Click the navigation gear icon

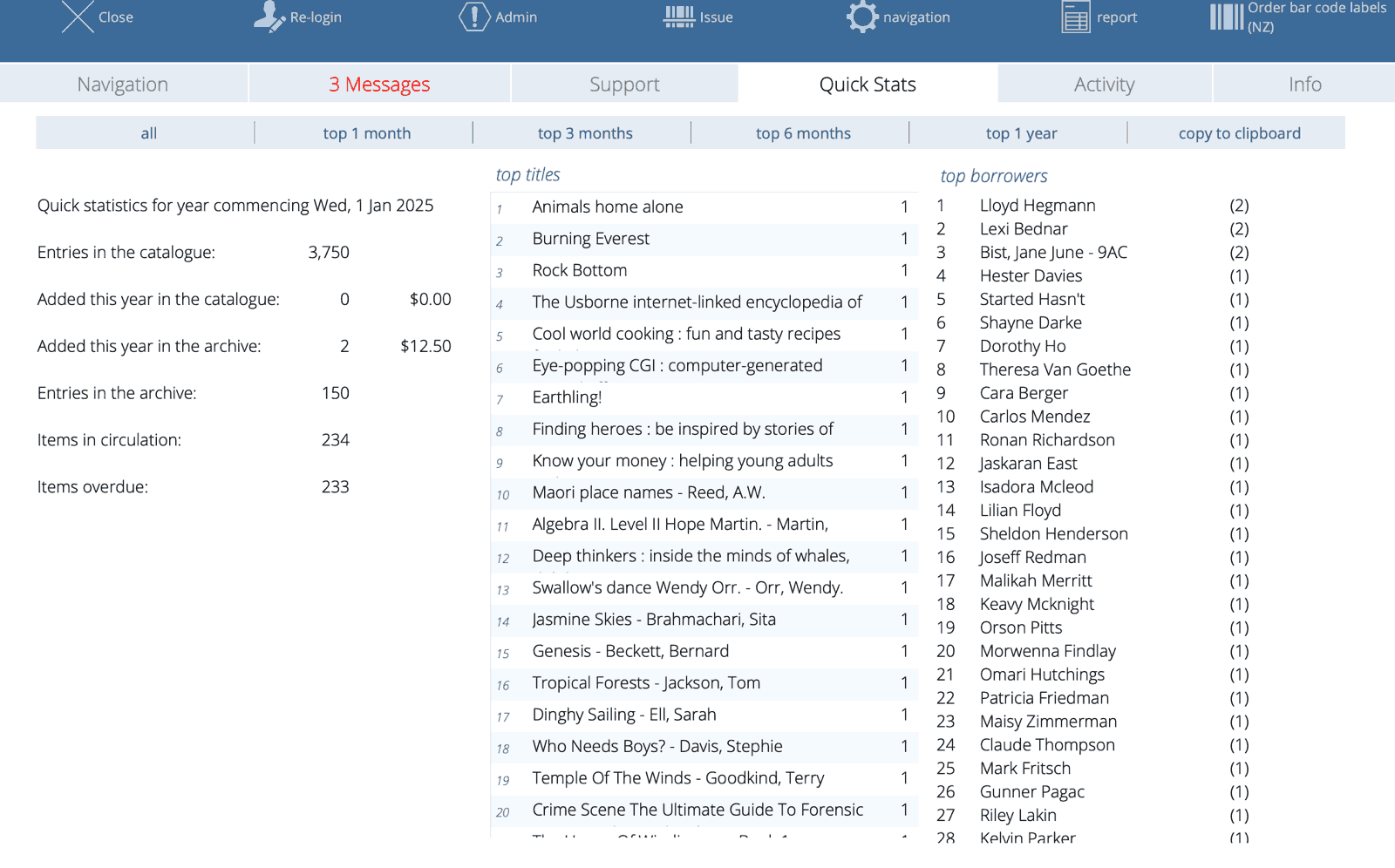(x=861, y=17)
